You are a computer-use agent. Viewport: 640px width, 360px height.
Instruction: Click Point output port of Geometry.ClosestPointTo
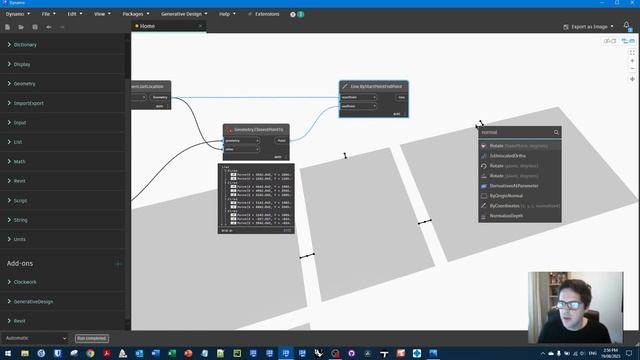[x=281, y=140]
